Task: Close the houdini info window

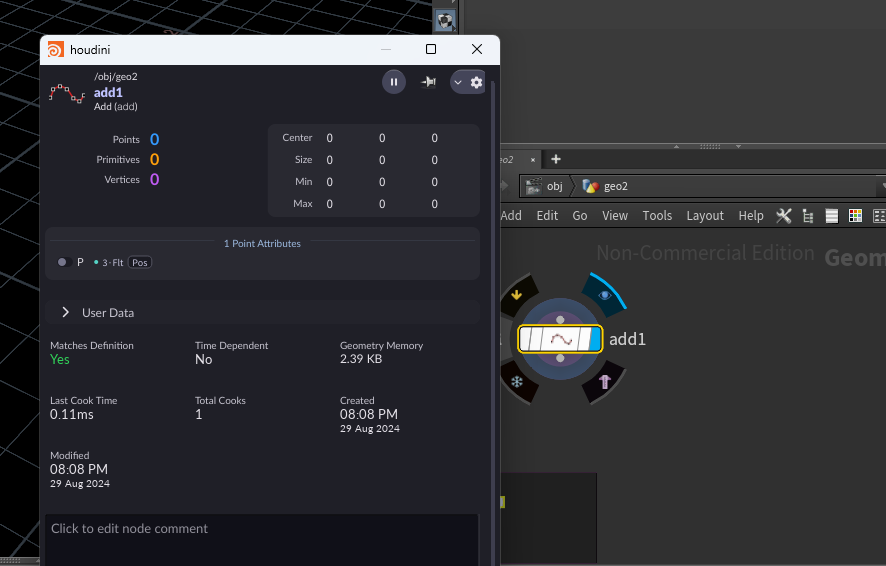Action: [477, 49]
